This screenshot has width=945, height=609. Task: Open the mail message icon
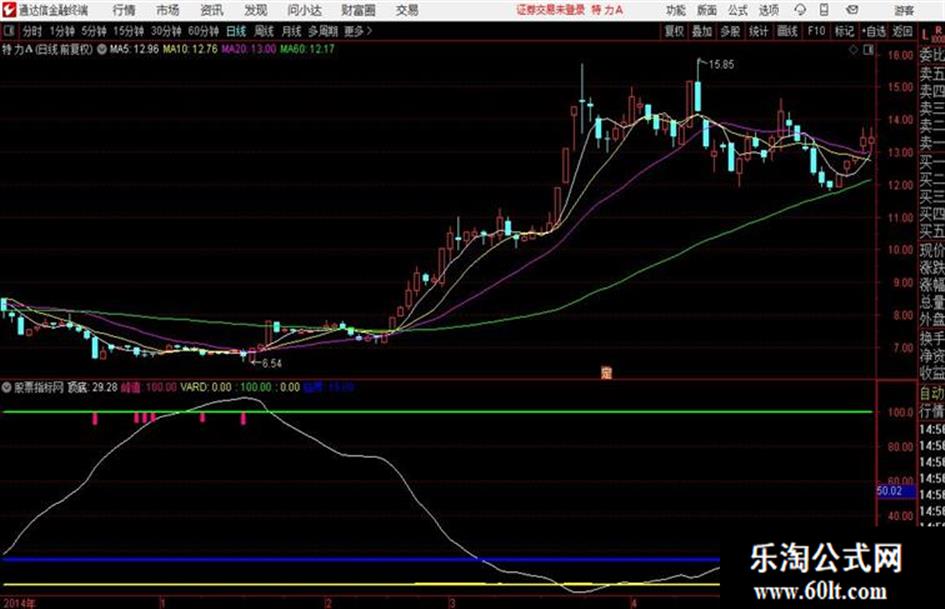(x=852, y=10)
